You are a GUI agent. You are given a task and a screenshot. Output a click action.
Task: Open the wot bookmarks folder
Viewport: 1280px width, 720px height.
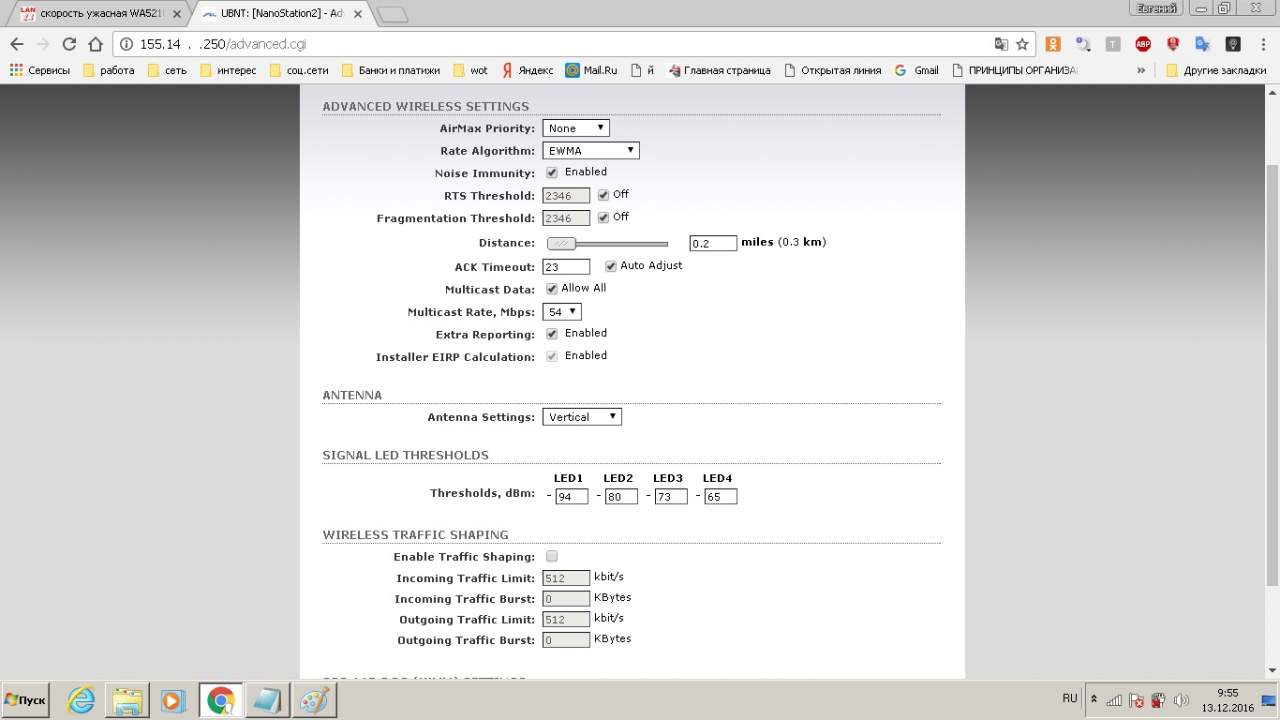pos(470,70)
